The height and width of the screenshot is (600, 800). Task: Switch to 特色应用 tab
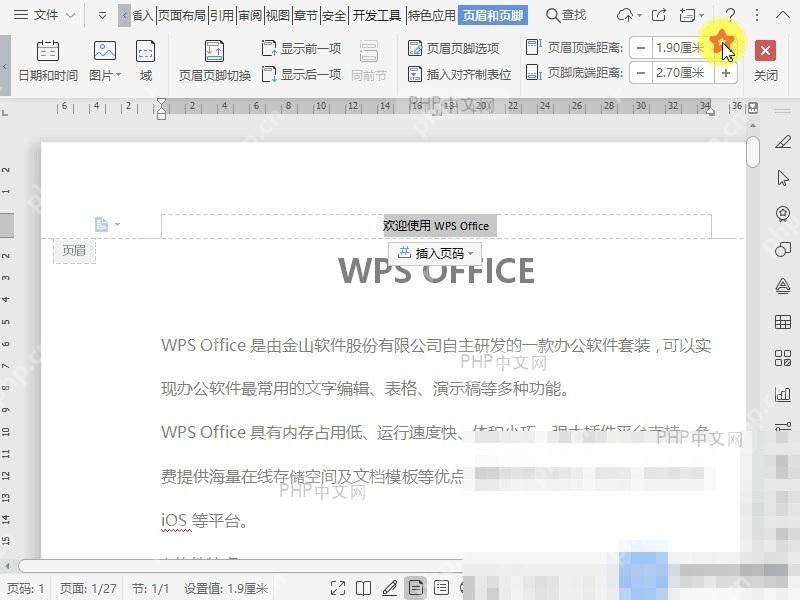(x=432, y=16)
